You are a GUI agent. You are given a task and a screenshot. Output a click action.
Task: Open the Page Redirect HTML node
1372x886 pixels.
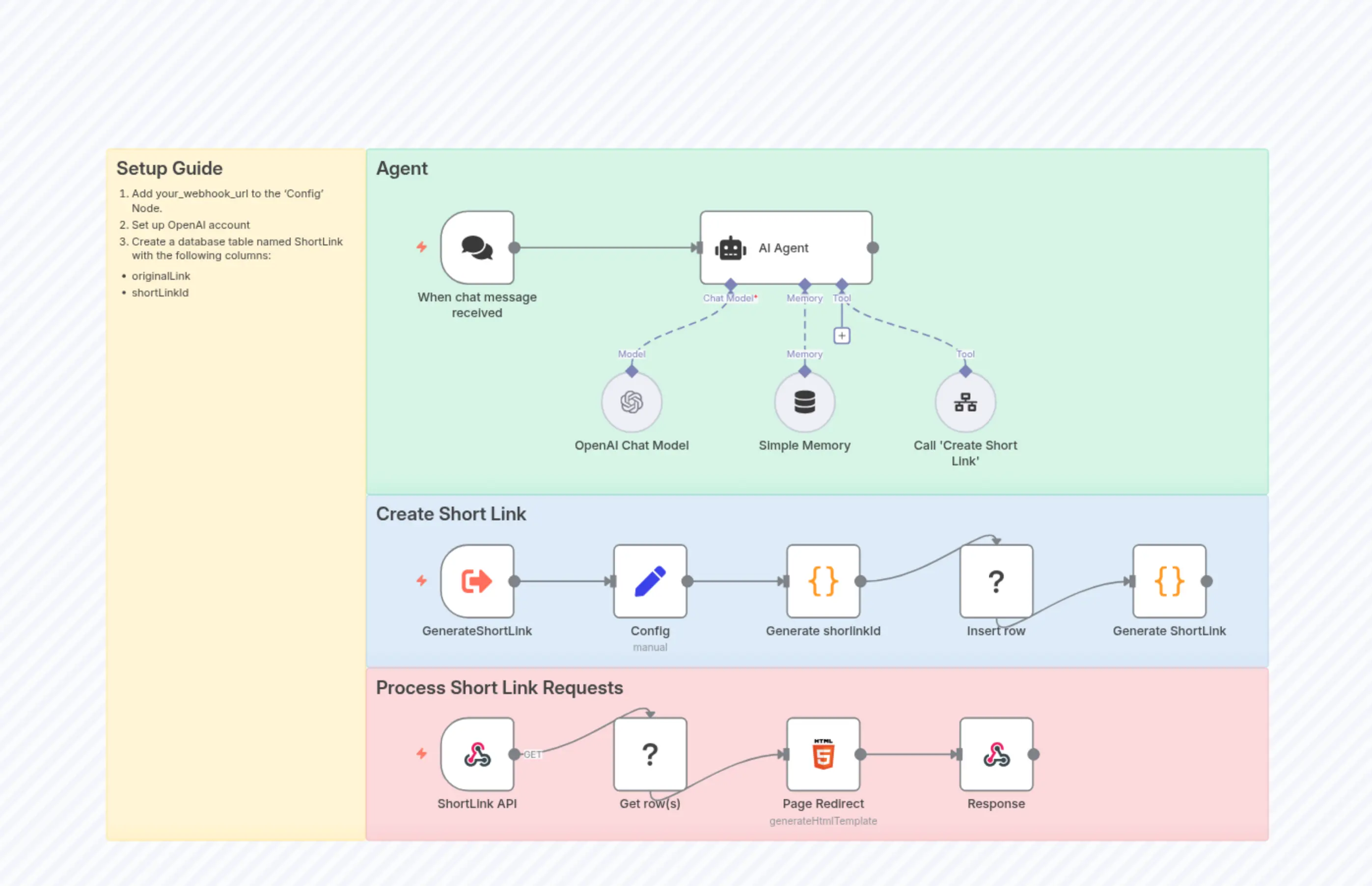click(823, 754)
